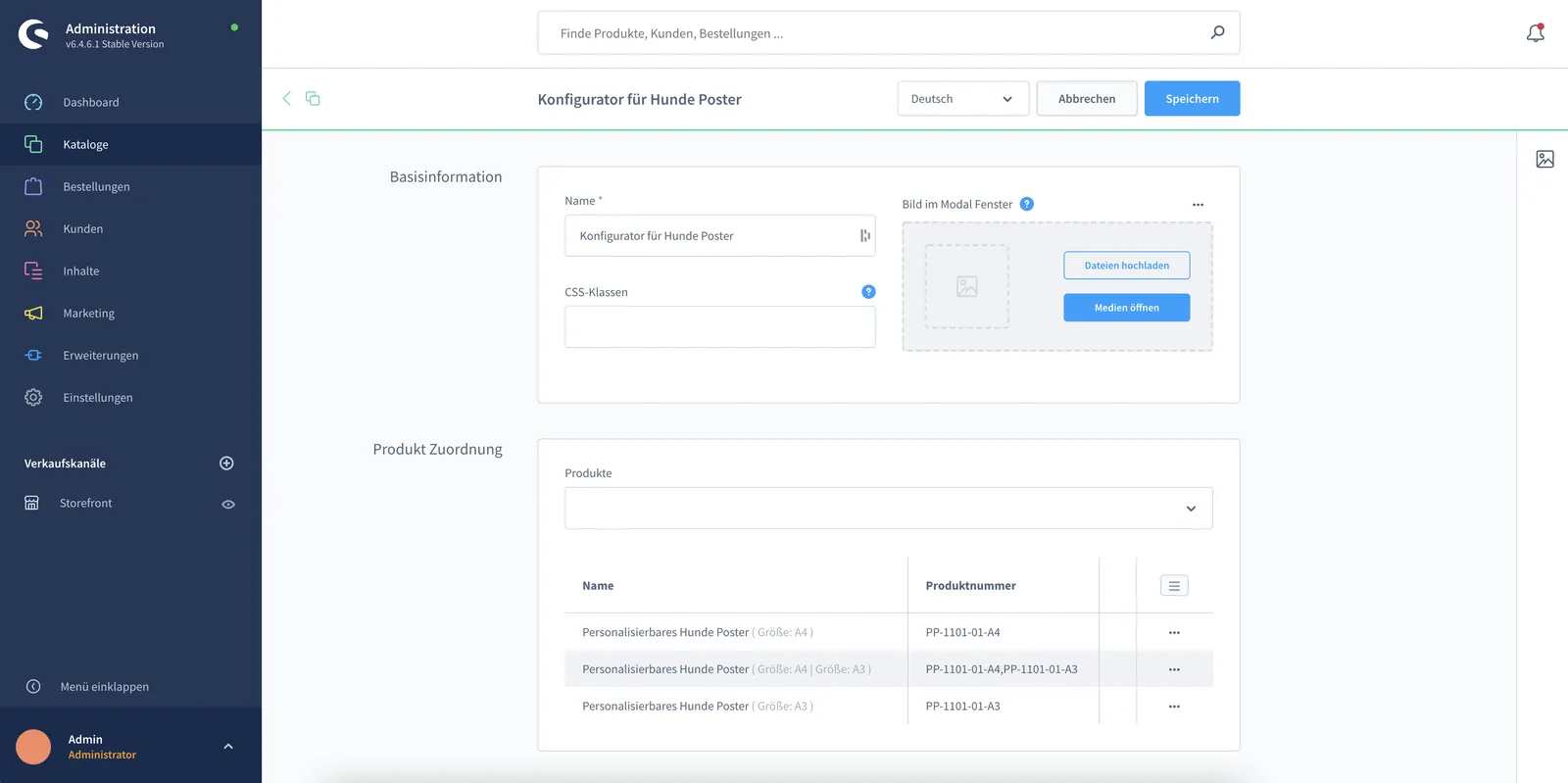Screen dimensions: 1568x783
Task: Click the Abbrechen button
Action: click(1087, 98)
